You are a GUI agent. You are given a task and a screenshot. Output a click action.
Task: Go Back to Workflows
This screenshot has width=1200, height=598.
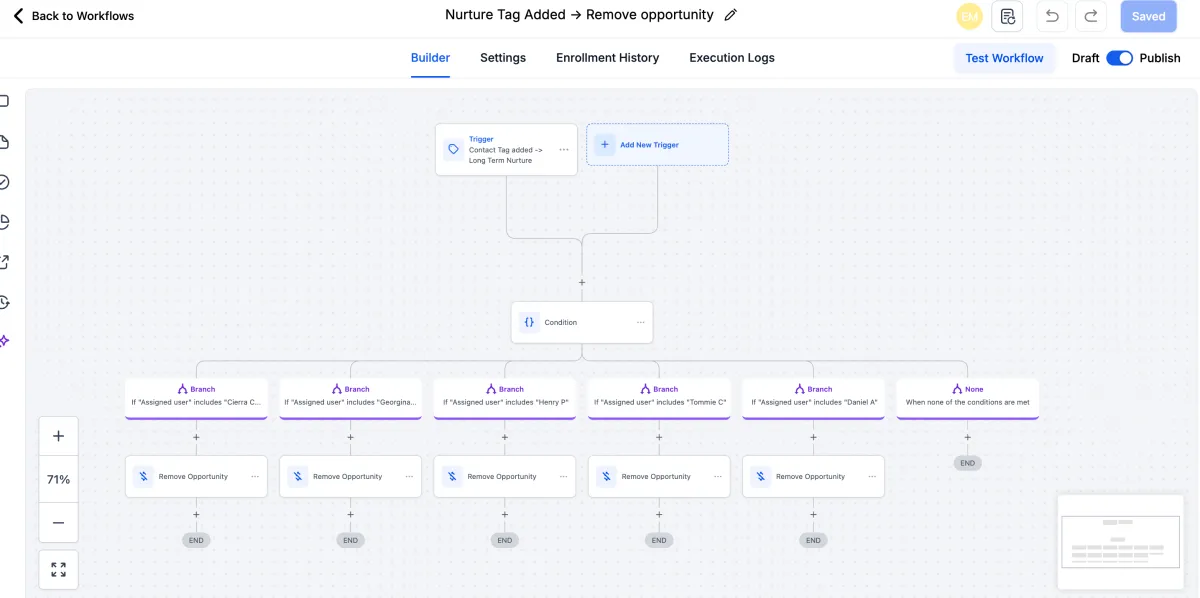[73, 16]
